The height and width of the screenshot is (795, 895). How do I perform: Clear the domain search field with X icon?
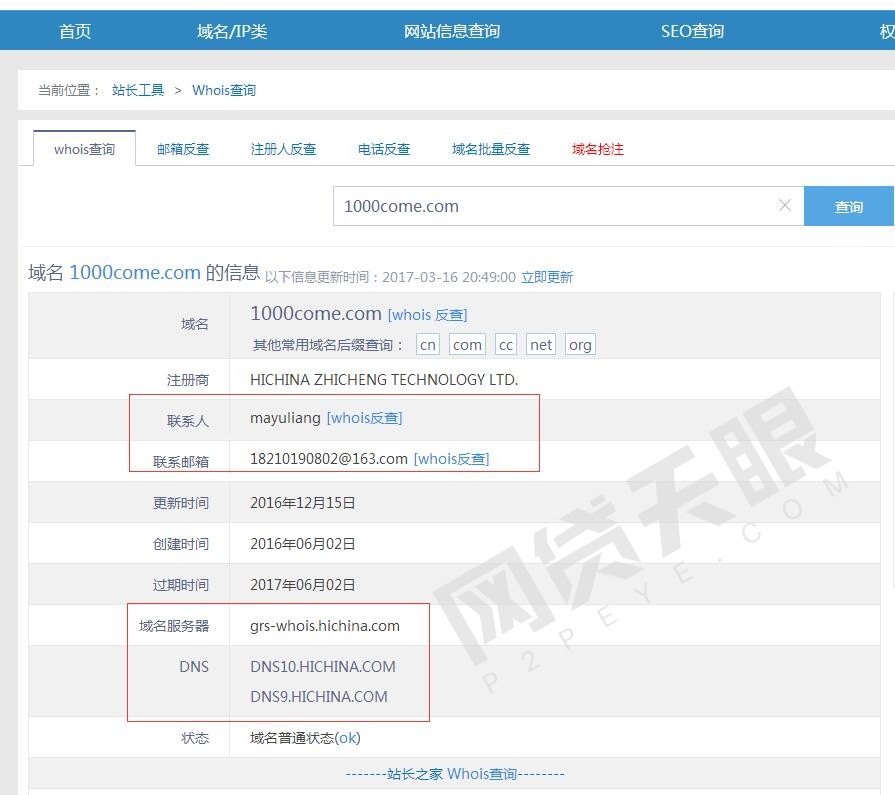coord(784,206)
